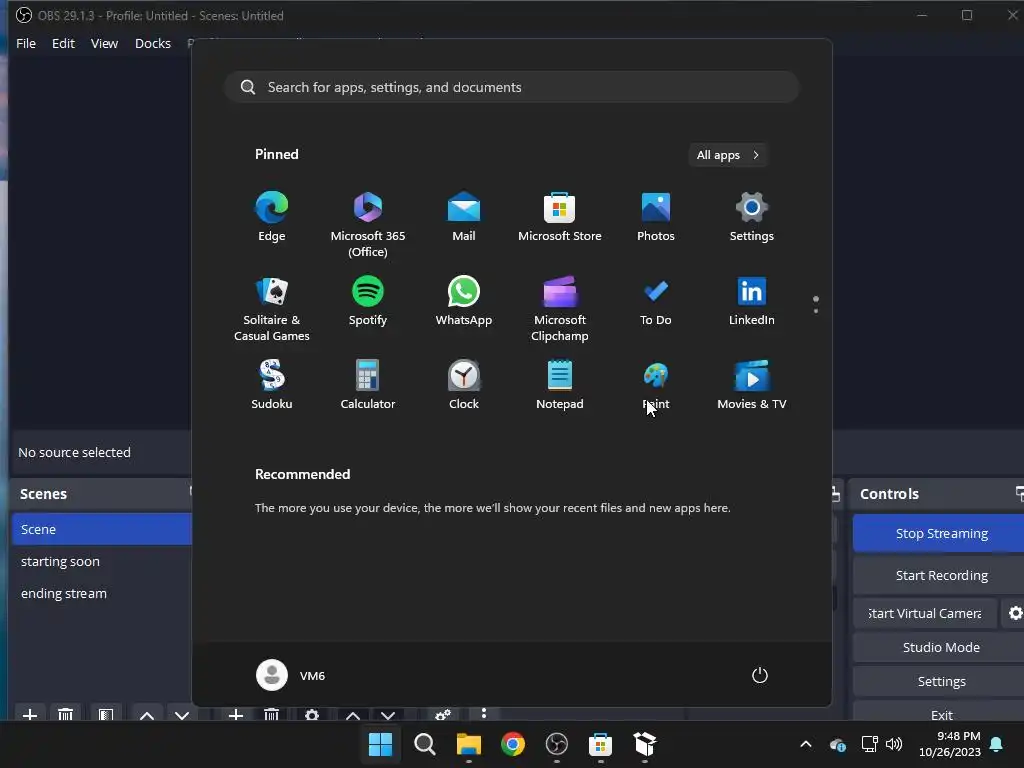1024x768 pixels.
Task: Open advanced audio properties double-gear icon
Action: click(443, 714)
